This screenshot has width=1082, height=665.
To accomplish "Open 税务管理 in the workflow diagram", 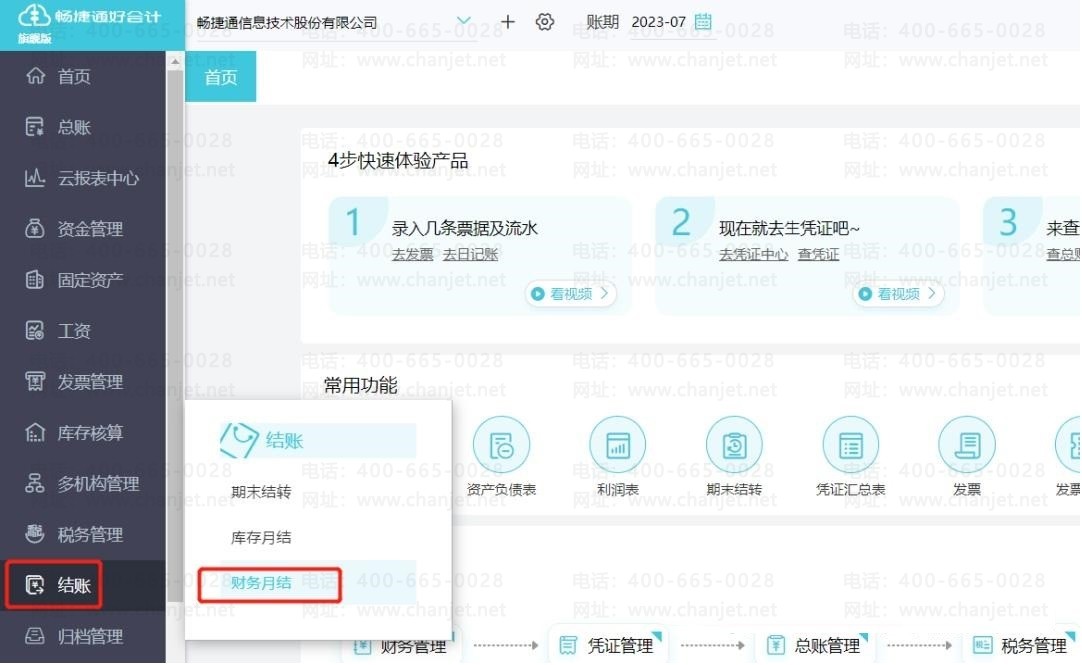I will point(1024,646).
